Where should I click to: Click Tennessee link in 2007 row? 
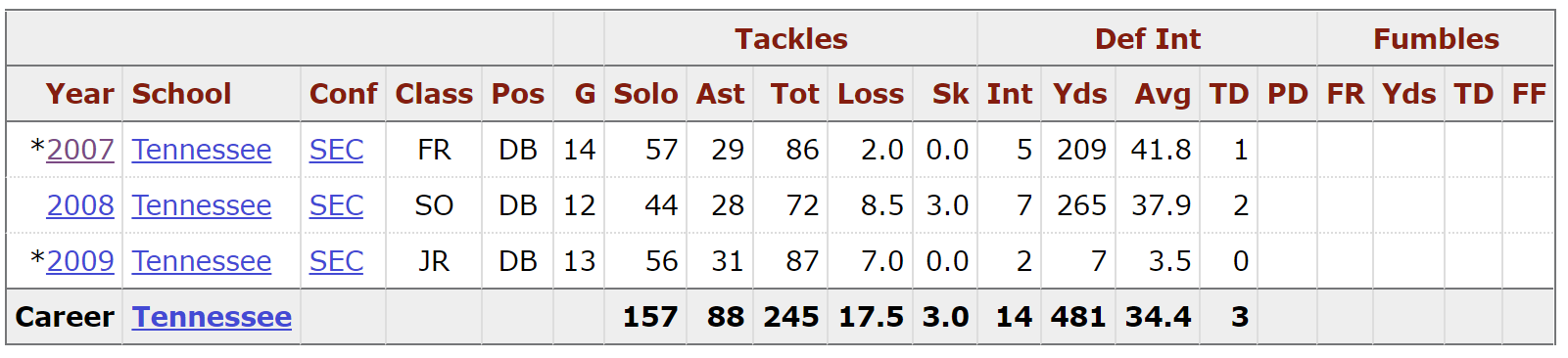202,150
